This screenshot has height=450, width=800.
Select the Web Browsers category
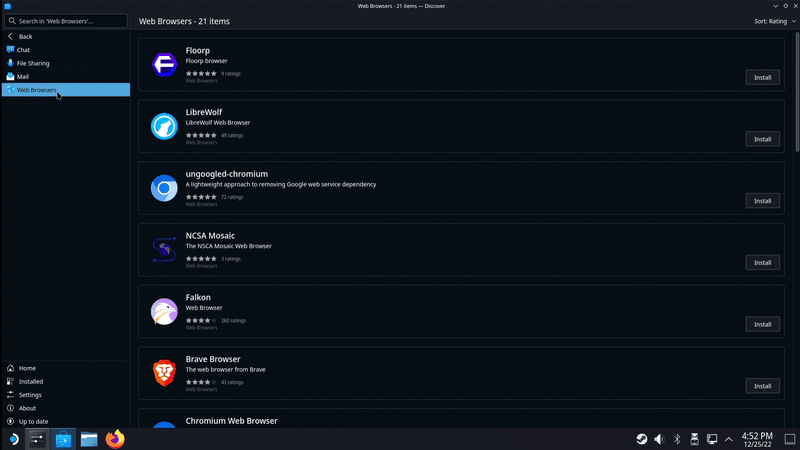[x=66, y=90]
